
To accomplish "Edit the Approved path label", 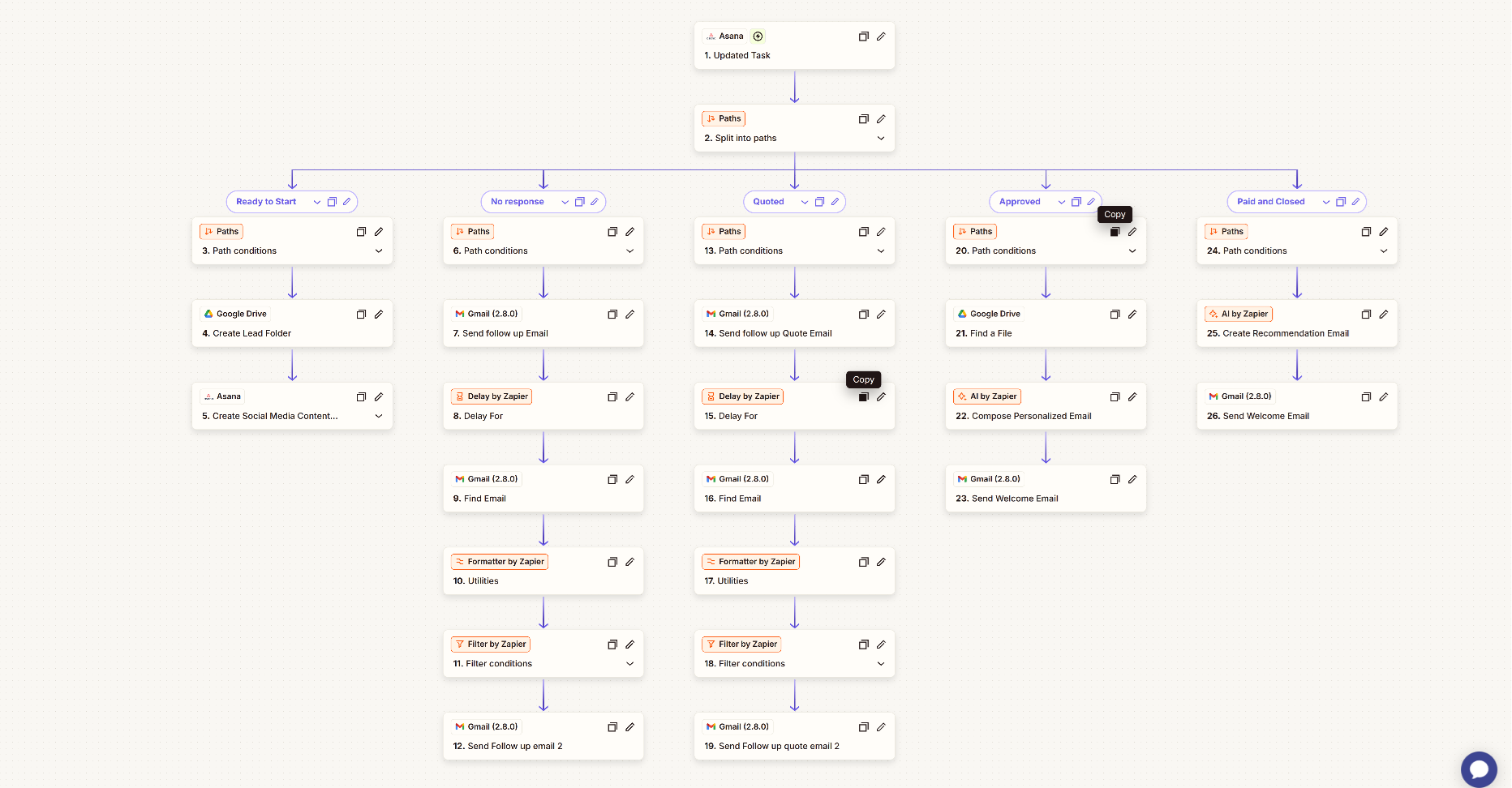I will 1091,202.
